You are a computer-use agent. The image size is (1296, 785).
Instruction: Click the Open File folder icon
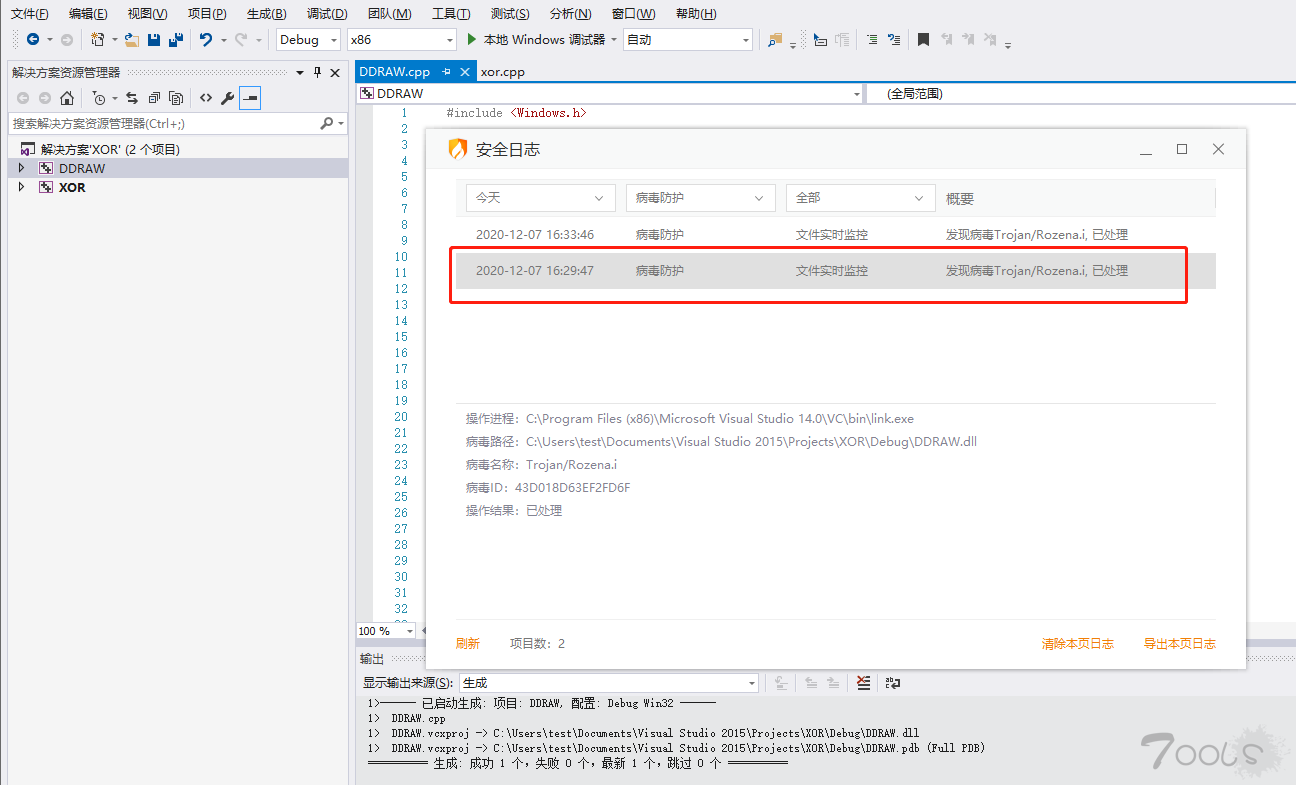(131, 40)
